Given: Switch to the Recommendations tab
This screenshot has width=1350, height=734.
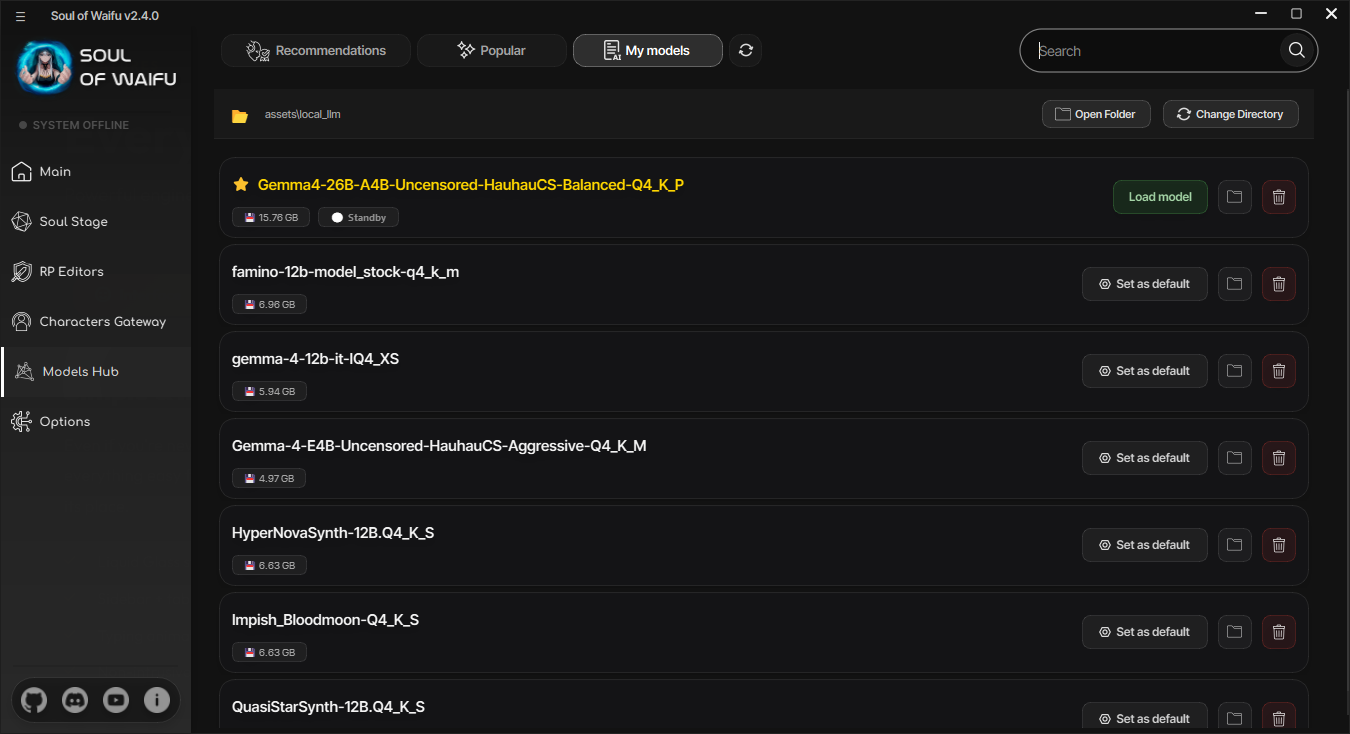Looking at the screenshot, I should point(315,50).
